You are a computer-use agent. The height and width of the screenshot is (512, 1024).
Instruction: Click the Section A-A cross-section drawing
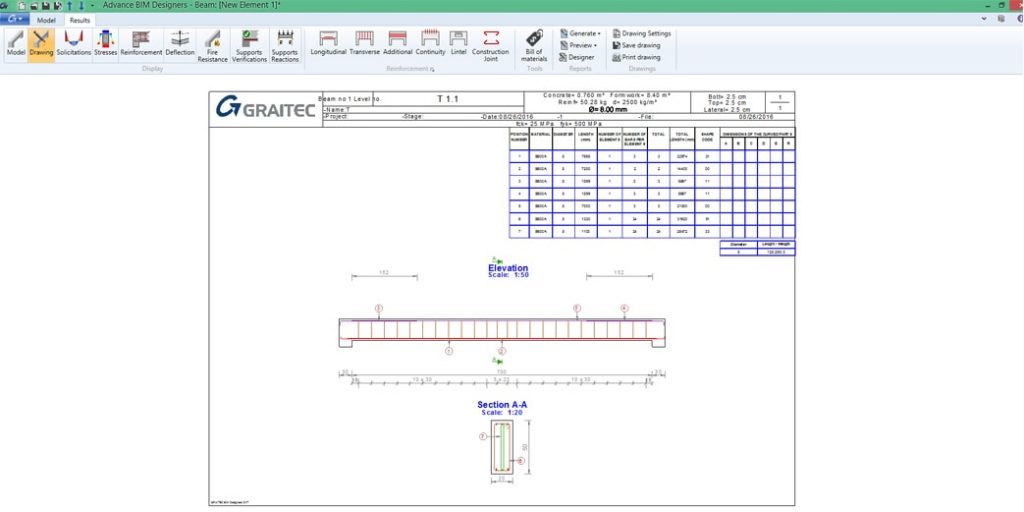tap(502, 447)
